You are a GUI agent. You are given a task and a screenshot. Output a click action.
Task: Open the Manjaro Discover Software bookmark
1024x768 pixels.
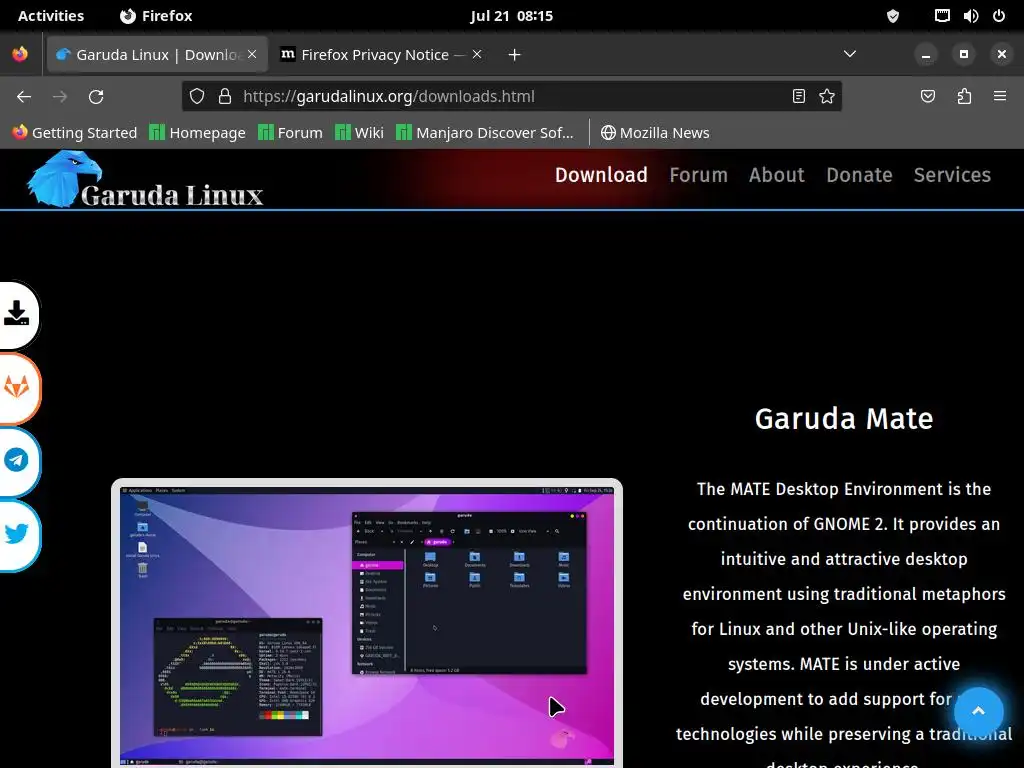click(x=485, y=133)
